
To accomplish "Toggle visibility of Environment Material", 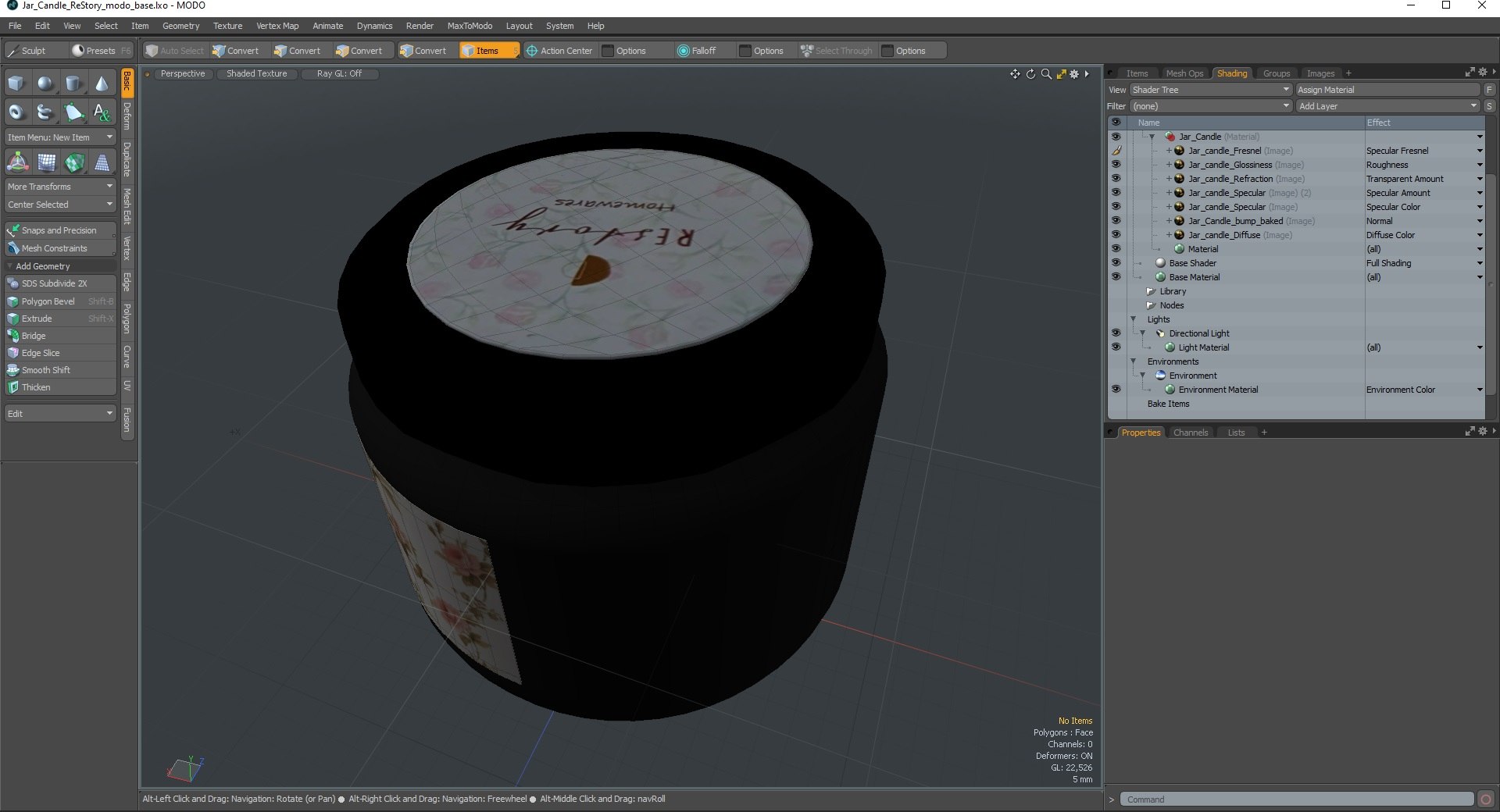I will click(x=1116, y=390).
